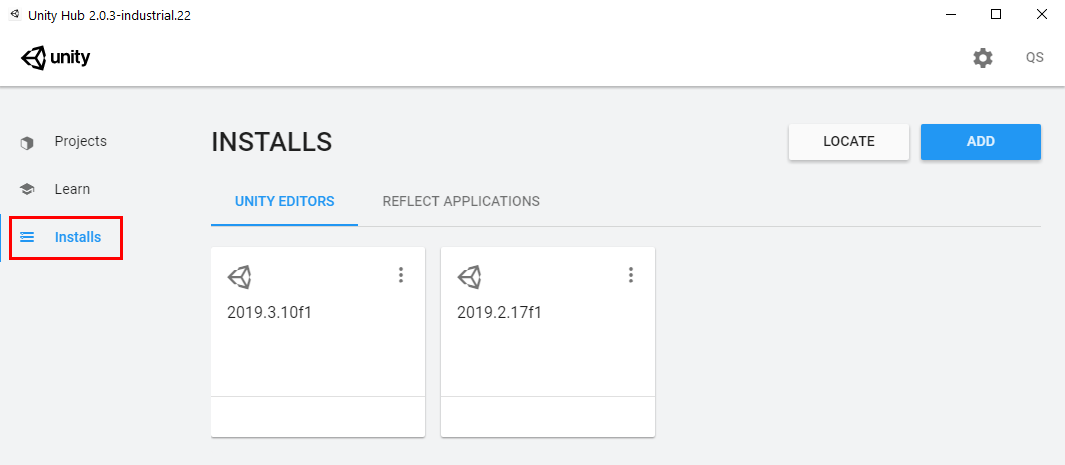Click the Unity logo in header
The width and height of the screenshot is (1065, 465).
tap(56, 58)
